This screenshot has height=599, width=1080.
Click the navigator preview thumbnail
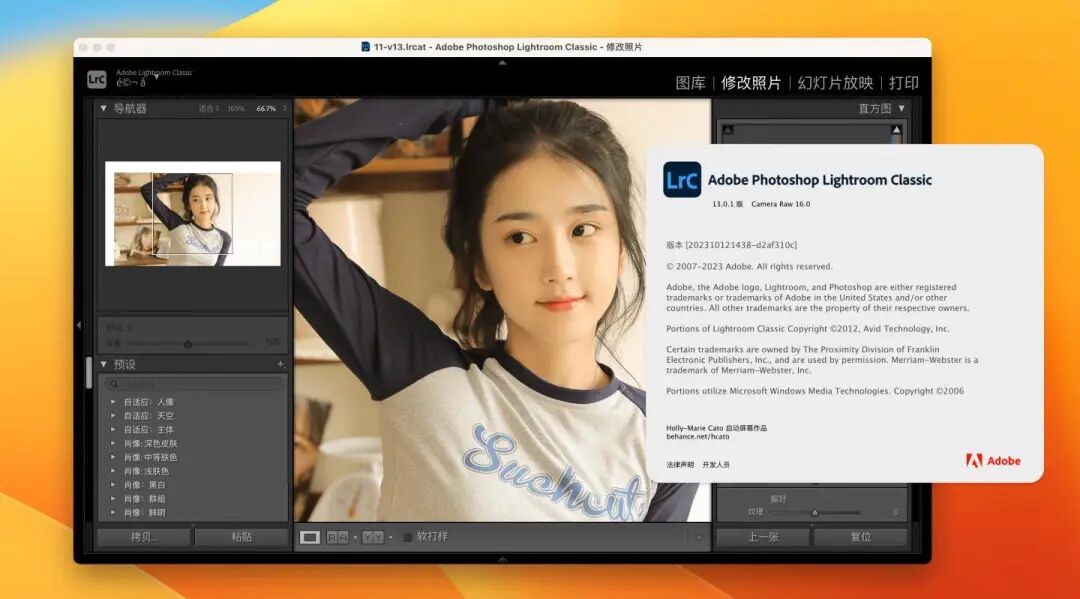(193, 213)
